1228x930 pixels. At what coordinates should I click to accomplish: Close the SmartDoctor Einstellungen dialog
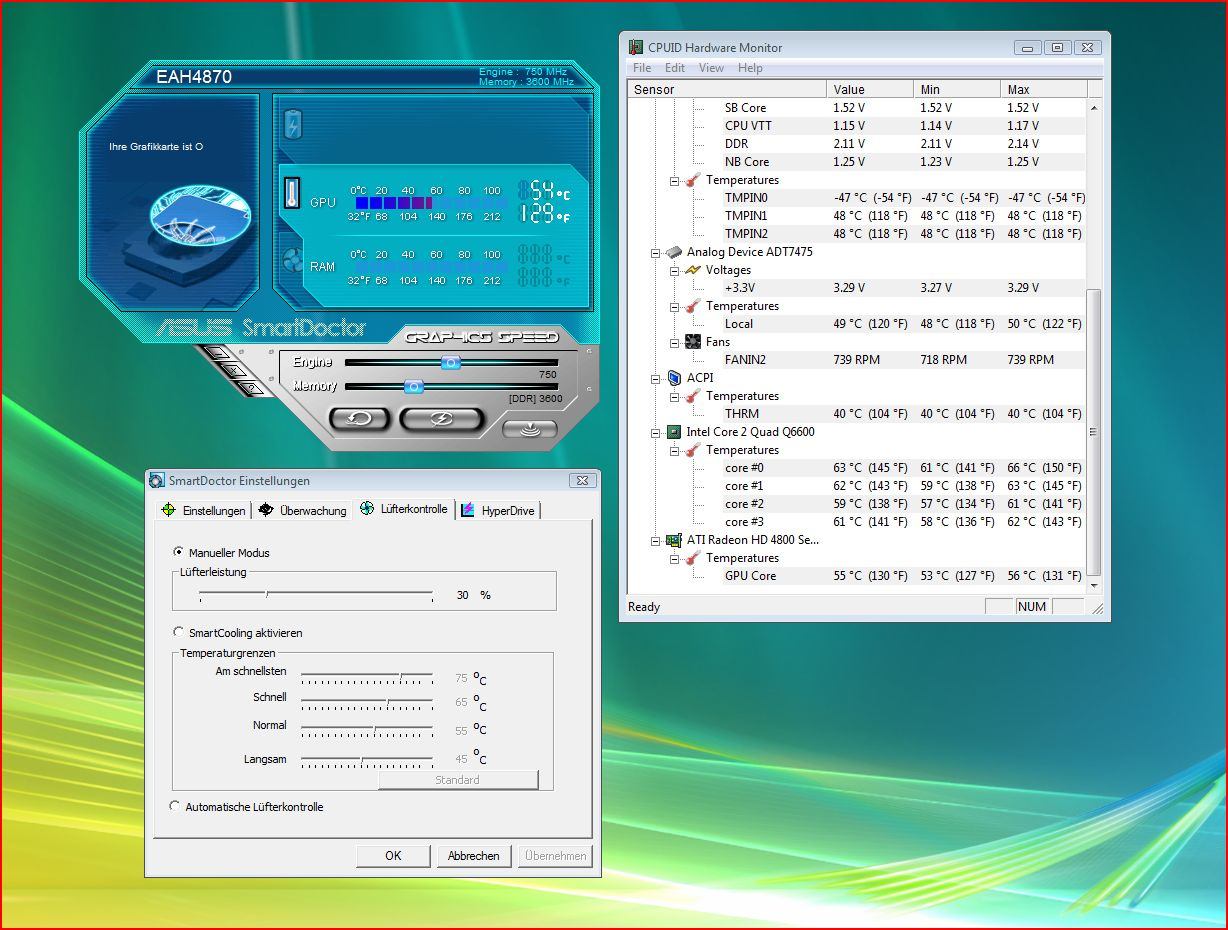(x=582, y=480)
